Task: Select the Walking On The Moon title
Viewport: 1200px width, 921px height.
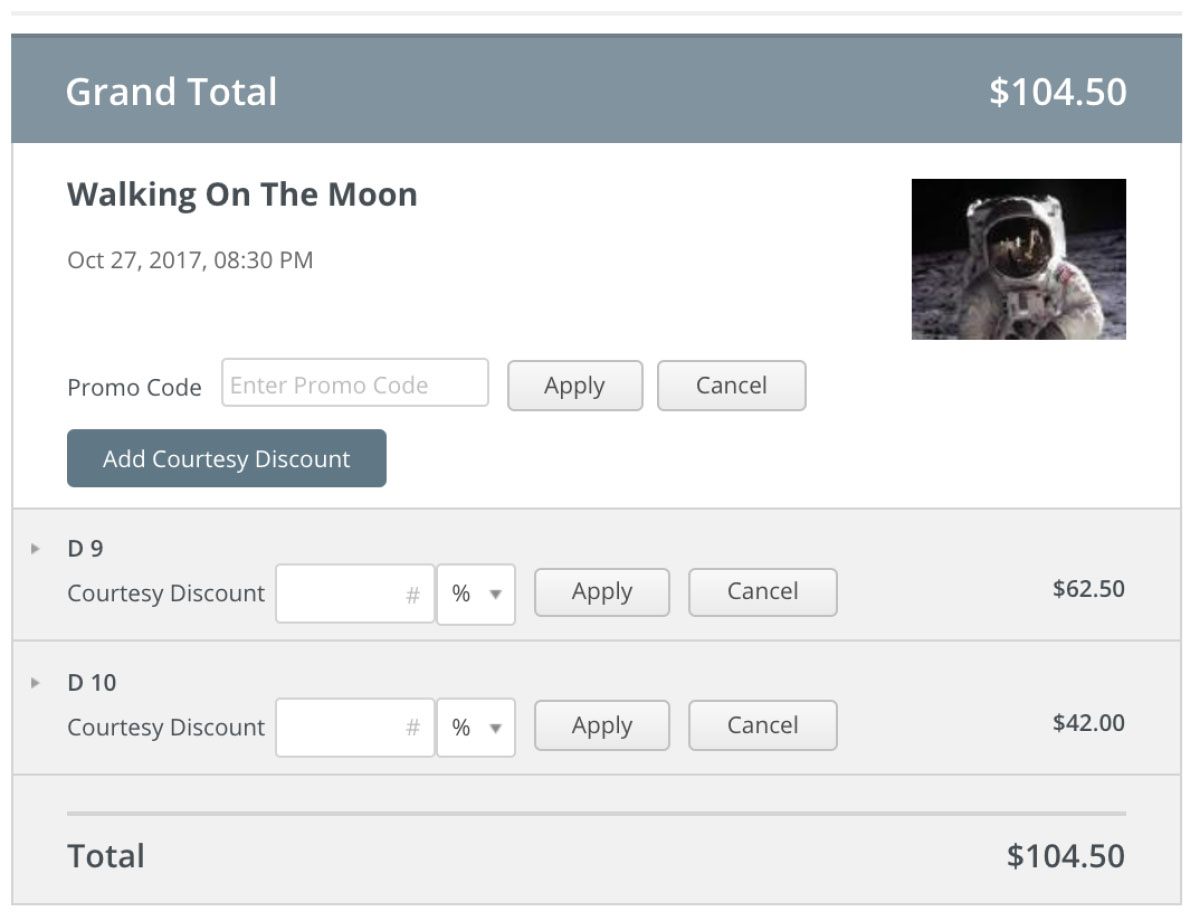Action: (x=241, y=194)
